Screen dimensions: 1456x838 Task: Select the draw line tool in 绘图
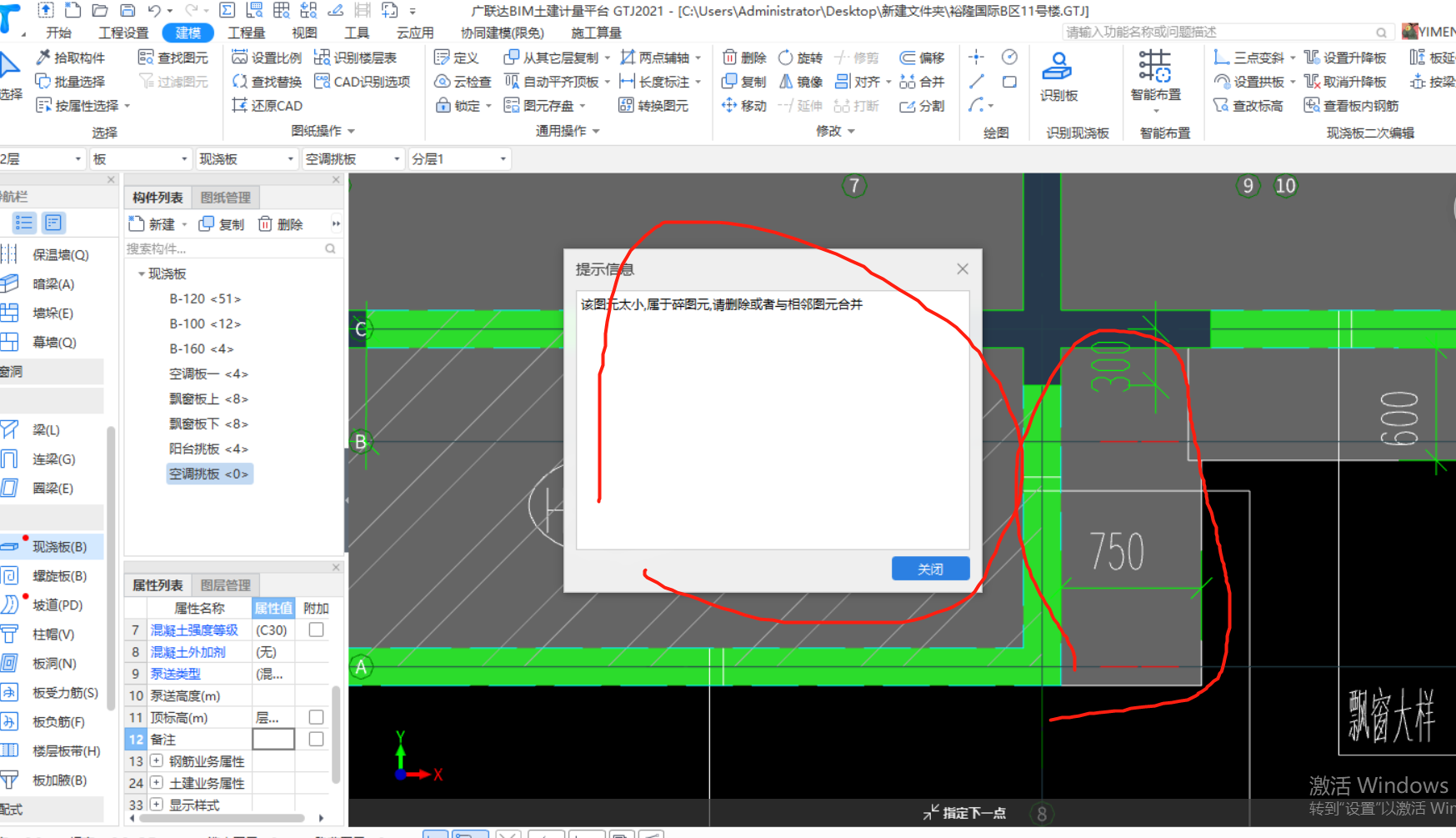pyautogui.click(x=977, y=82)
